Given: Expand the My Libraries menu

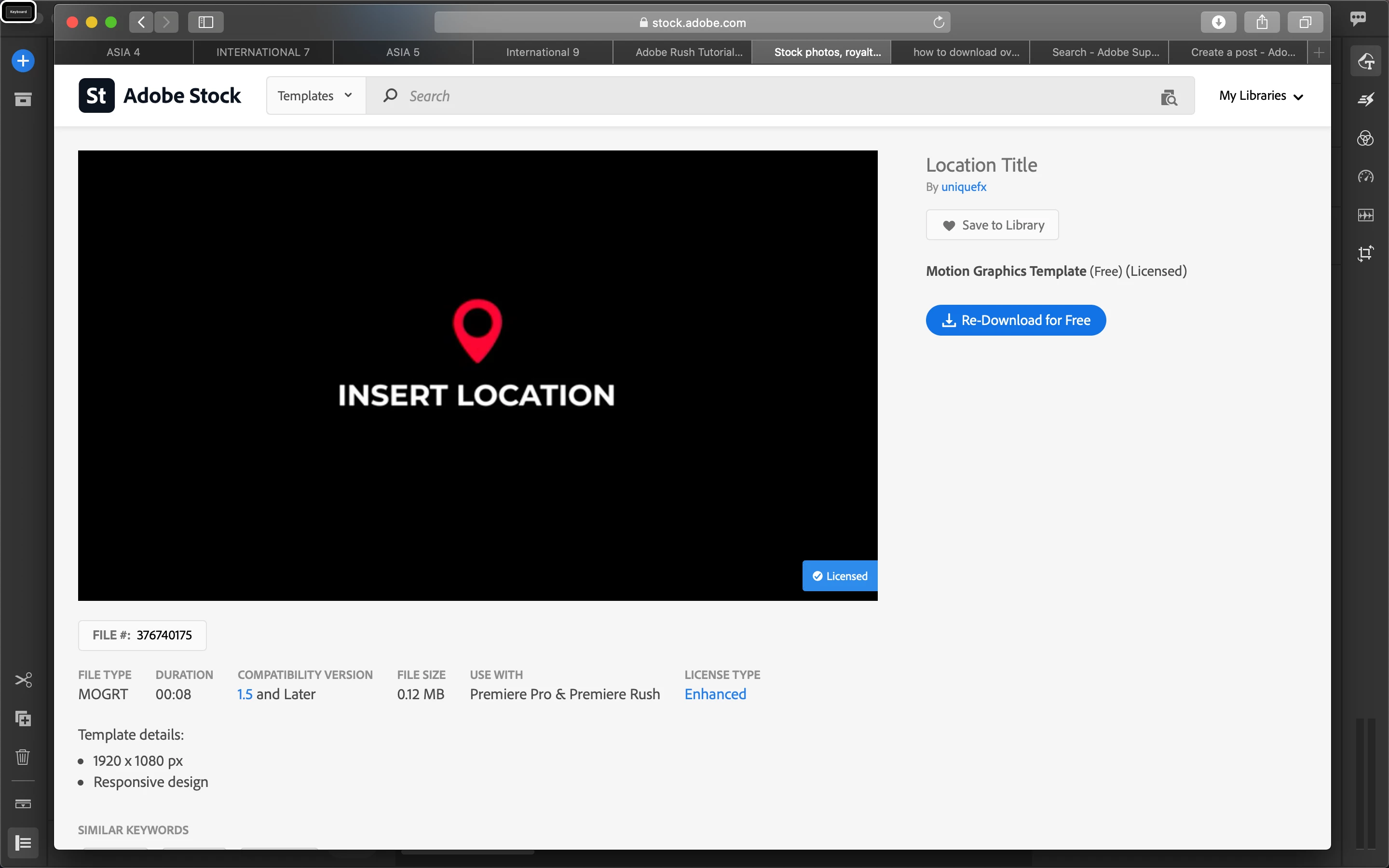Looking at the screenshot, I should pos(1261,96).
